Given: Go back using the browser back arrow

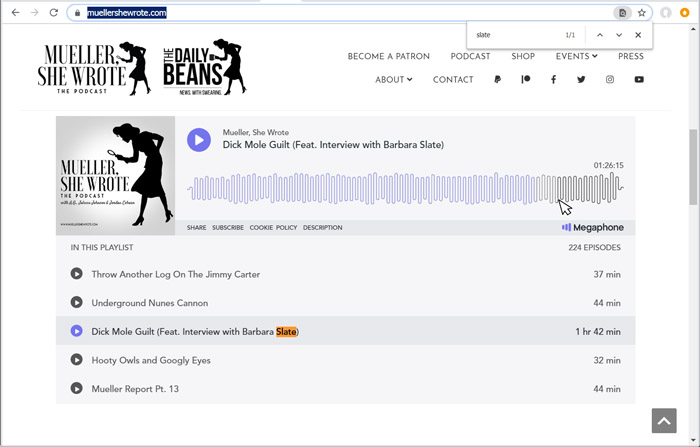Looking at the screenshot, I should [15, 13].
